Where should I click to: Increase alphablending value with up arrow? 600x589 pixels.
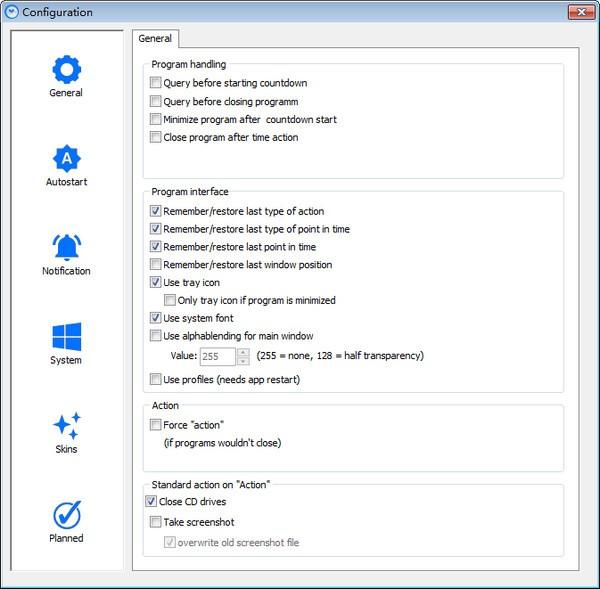[x=243, y=352]
